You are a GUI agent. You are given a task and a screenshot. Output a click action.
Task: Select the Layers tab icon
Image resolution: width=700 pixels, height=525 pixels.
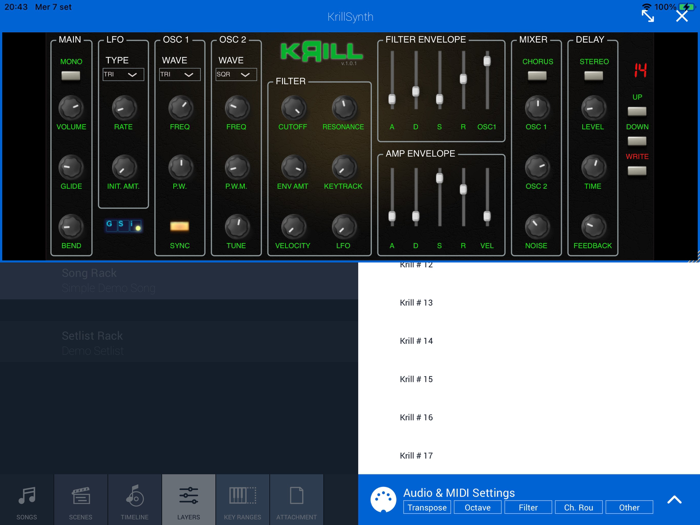coord(188,496)
